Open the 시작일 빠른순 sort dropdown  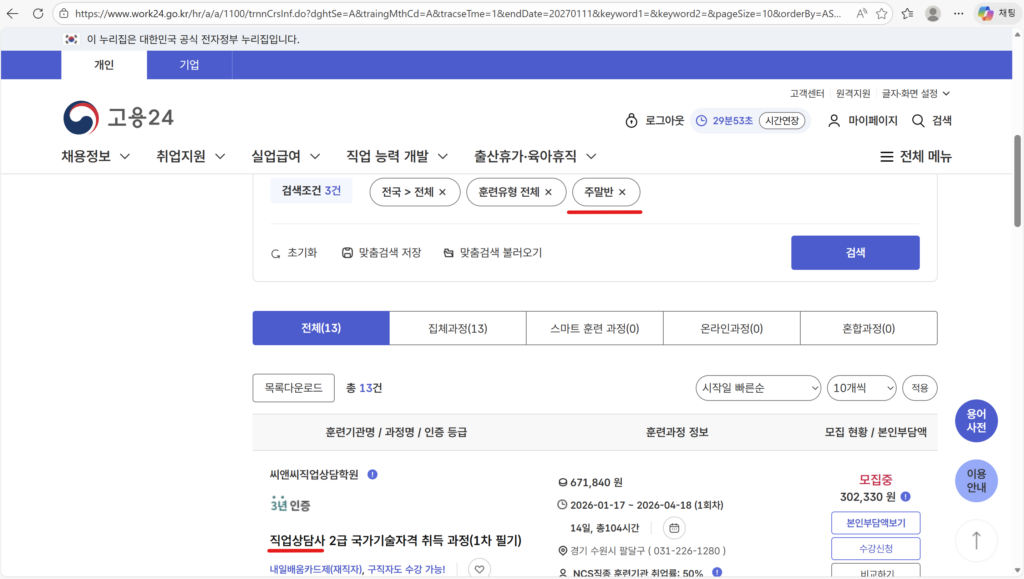pos(757,387)
